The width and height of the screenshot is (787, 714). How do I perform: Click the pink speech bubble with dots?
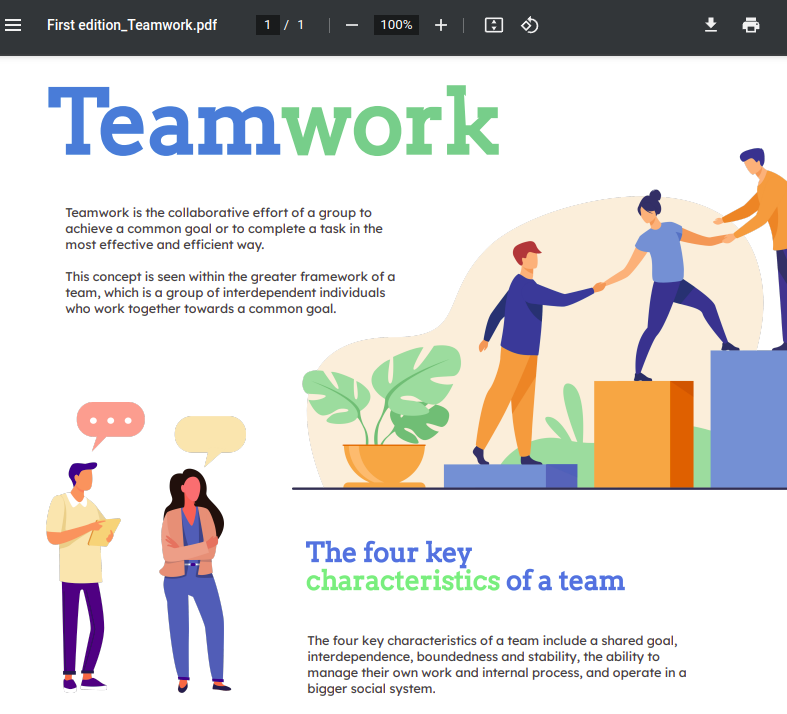coord(110,419)
